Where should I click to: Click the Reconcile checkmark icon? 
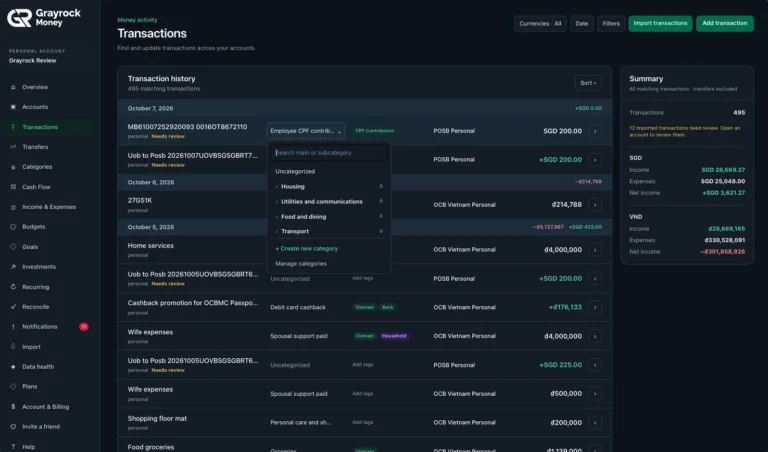coord(13,307)
